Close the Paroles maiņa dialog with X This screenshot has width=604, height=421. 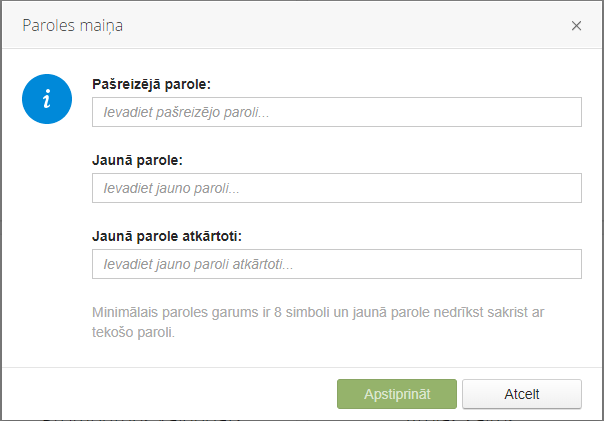[x=576, y=26]
